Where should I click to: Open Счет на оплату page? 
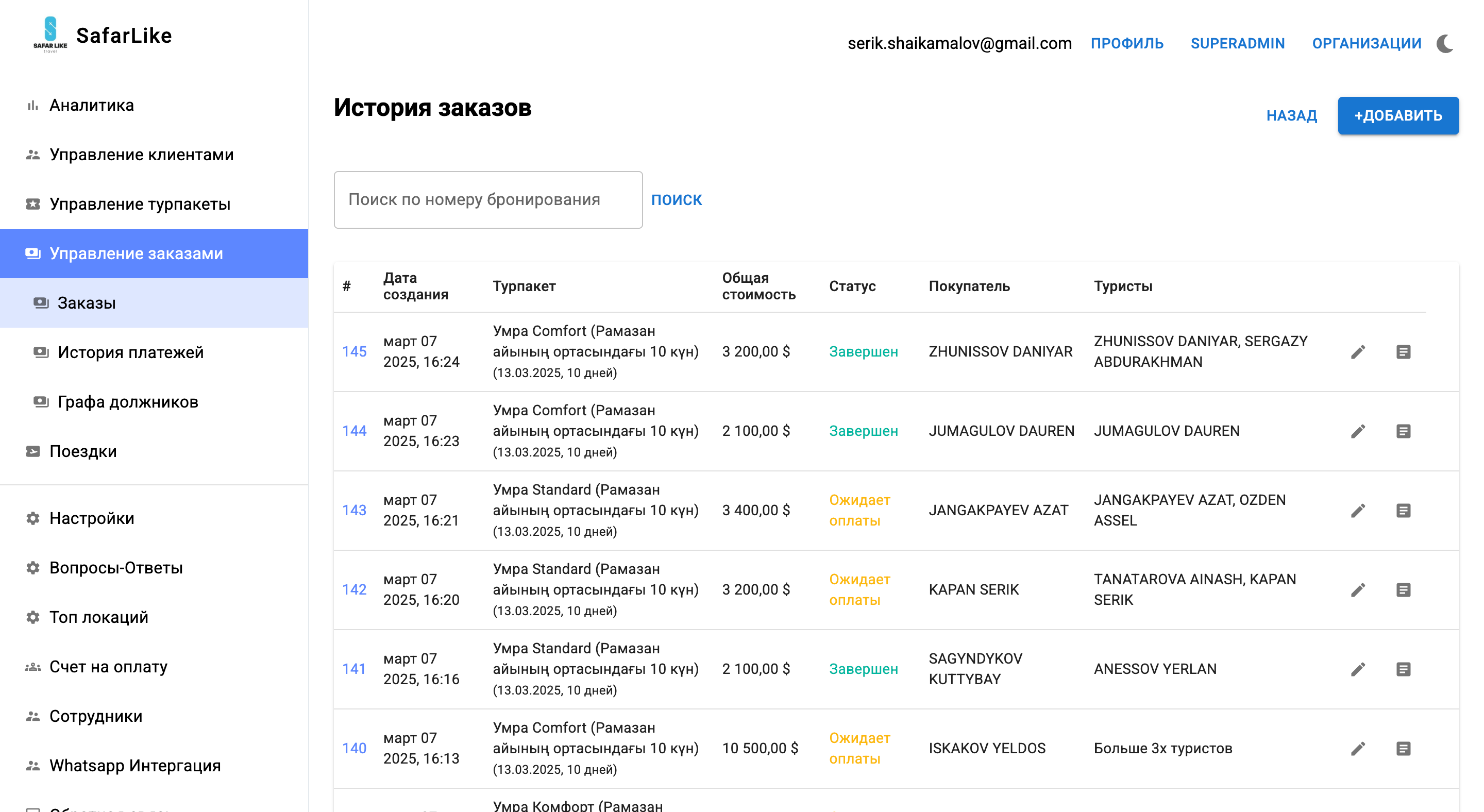(154, 667)
